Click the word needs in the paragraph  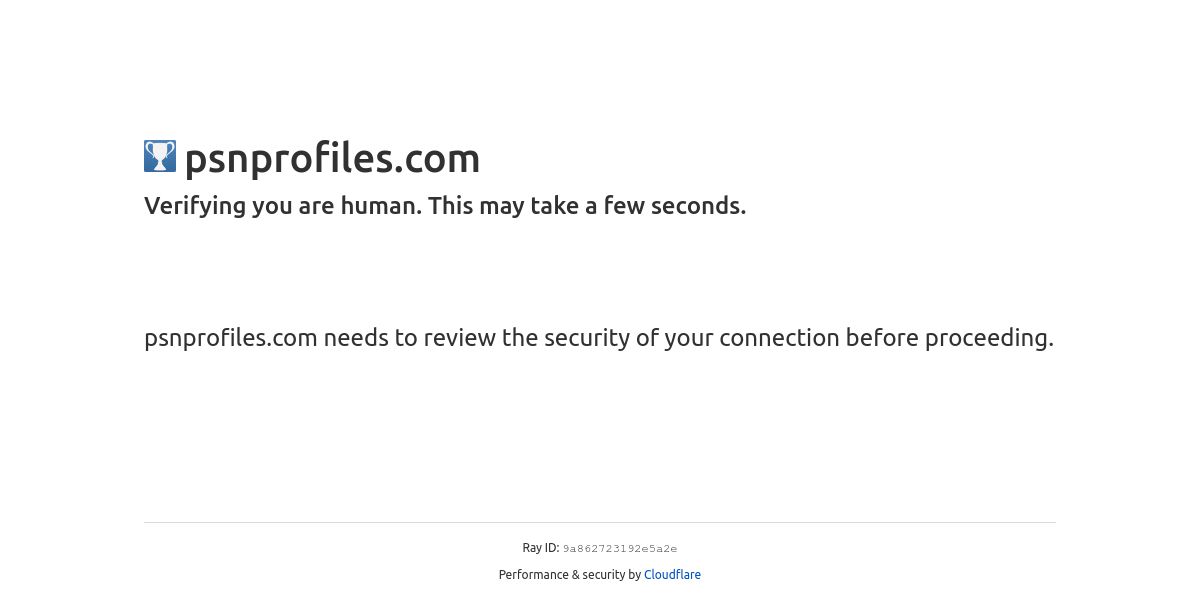[356, 338]
